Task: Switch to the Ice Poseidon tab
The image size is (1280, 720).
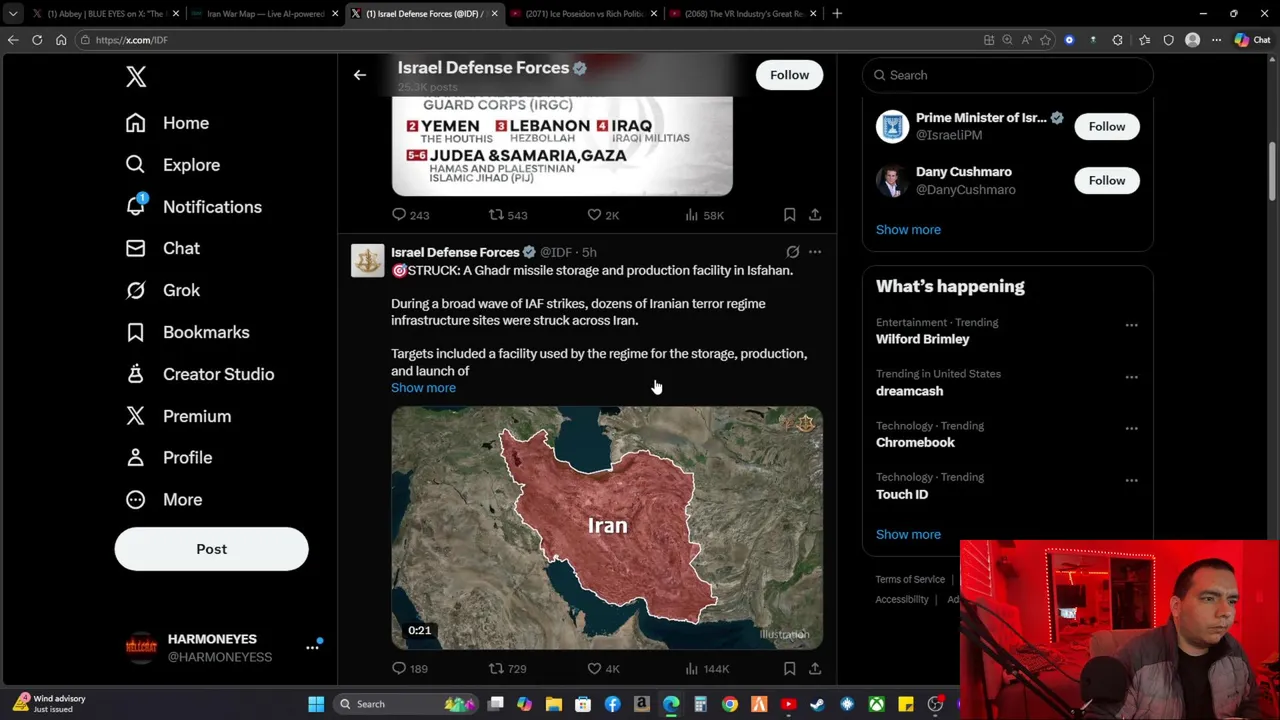Action: tap(583, 14)
